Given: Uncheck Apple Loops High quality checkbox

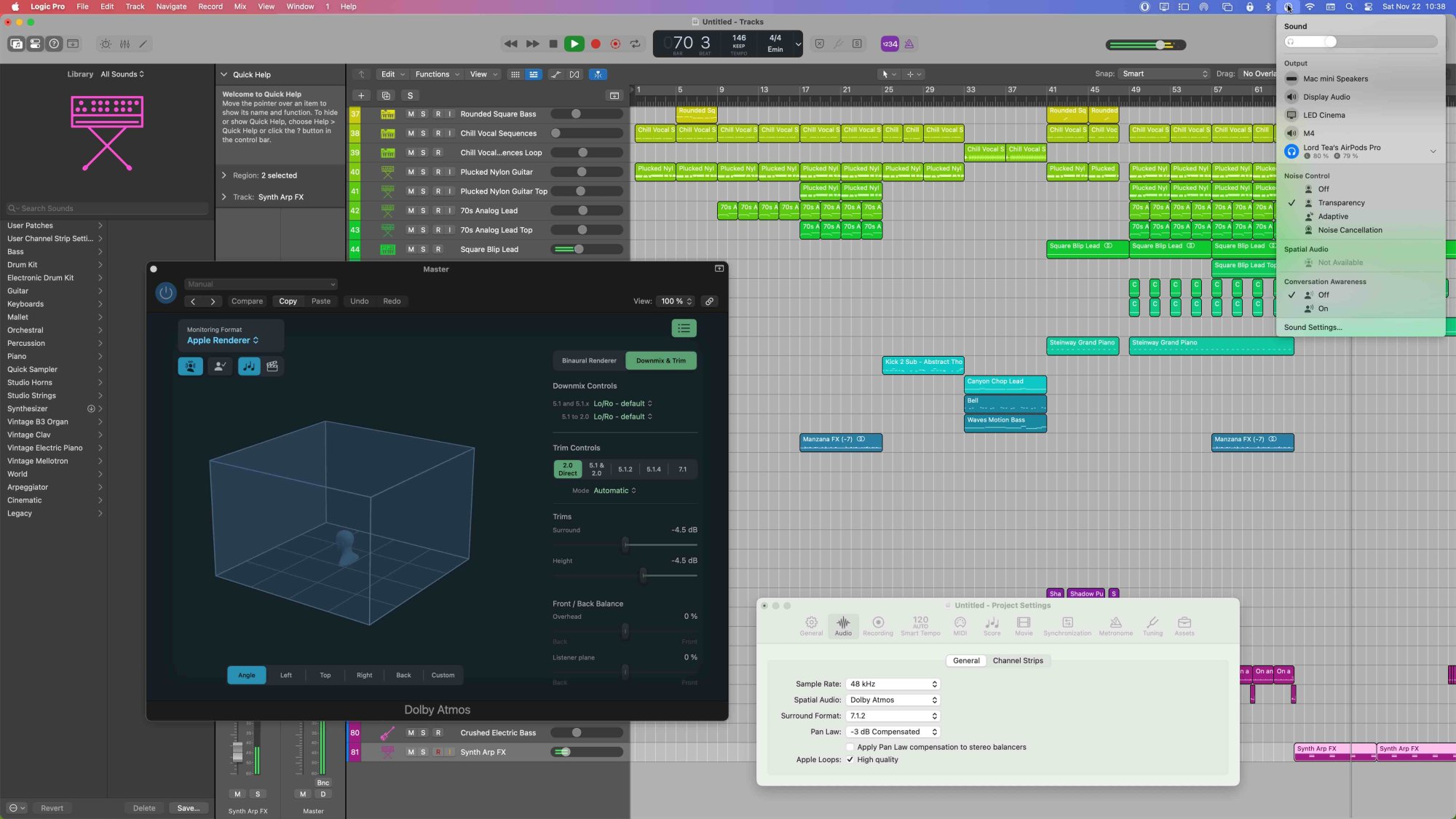Looking at the screenshot, I should click(850, 760).
